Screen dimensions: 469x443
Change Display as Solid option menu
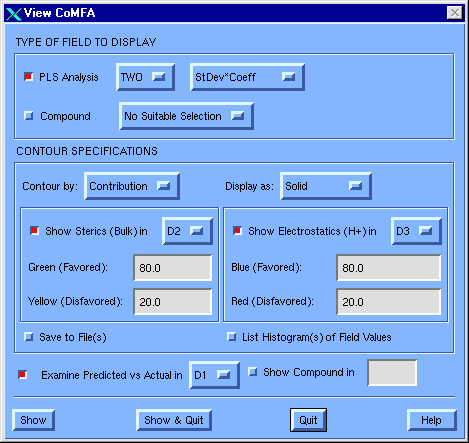[x=326, y=186]
